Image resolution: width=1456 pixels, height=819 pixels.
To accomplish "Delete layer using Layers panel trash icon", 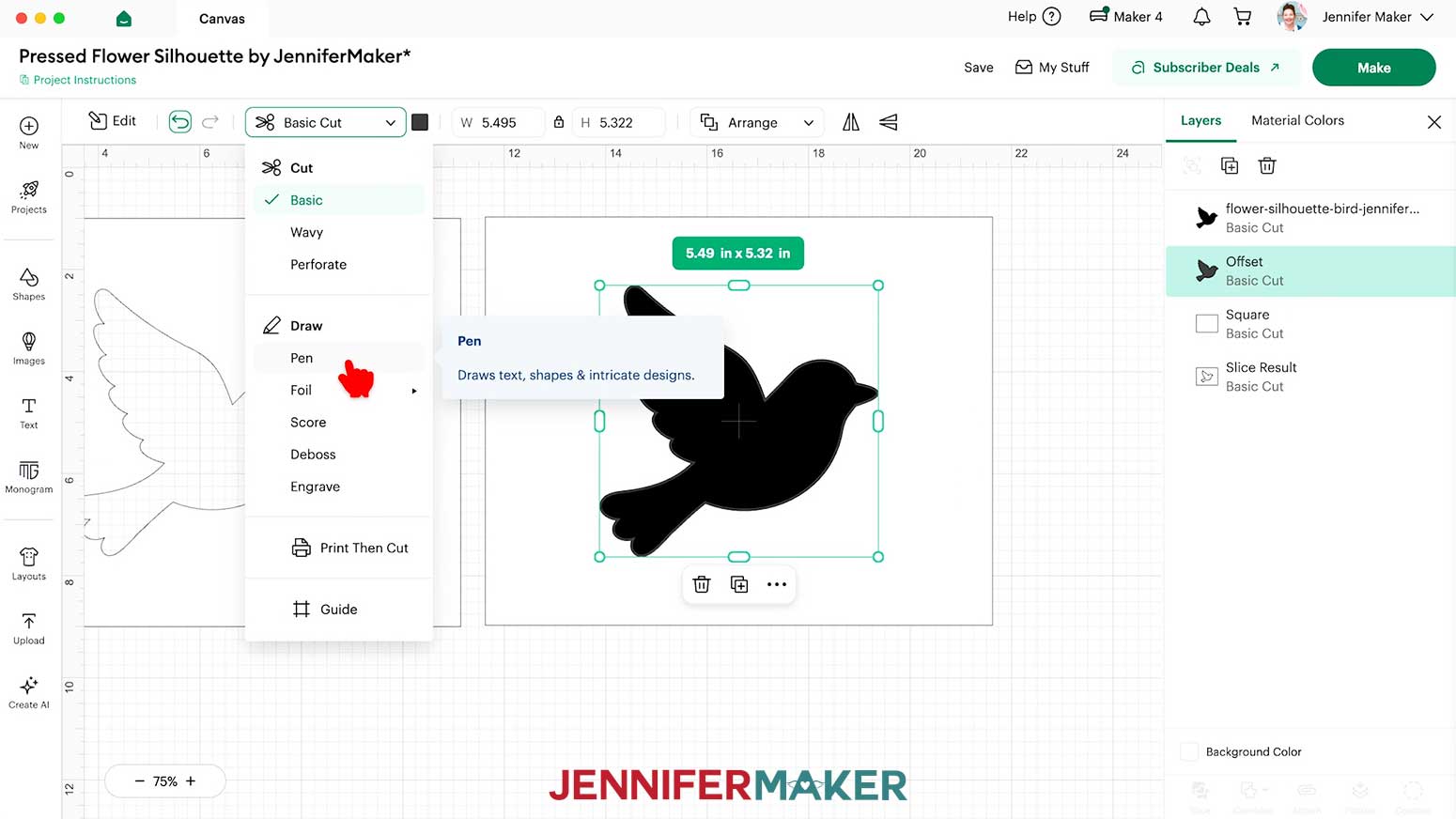I will (1267, 166).
